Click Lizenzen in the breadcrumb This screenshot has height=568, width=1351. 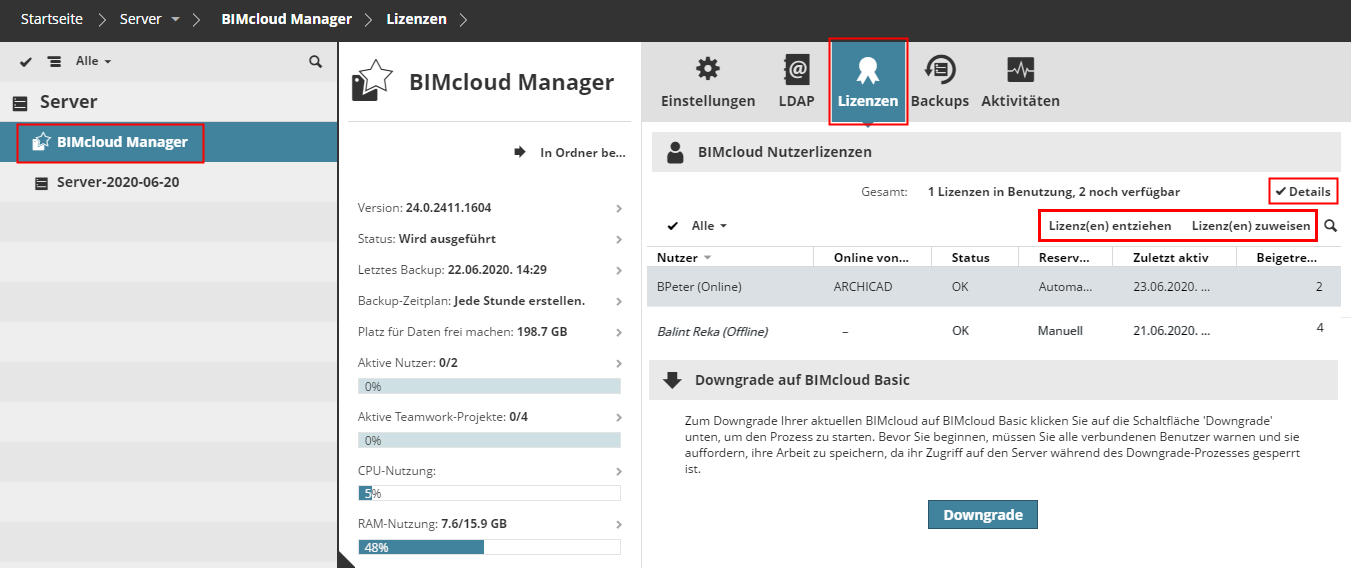point(417,19)
